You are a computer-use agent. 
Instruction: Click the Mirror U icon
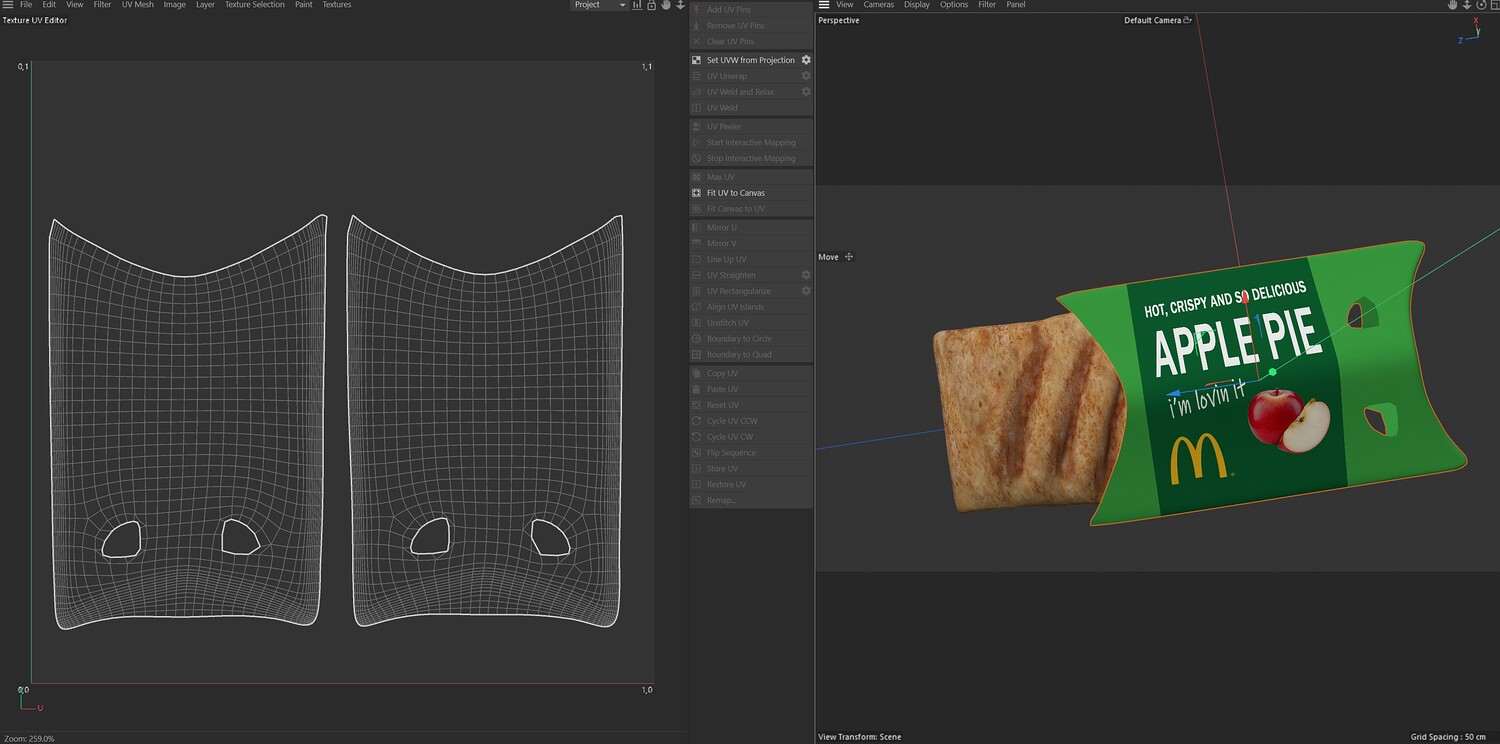(697, 228)
